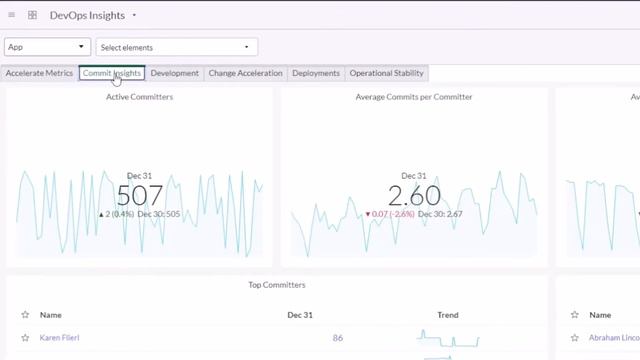
Task: Go to the Deployments tab
Action: pyautogui.click(x=316, y=73)
